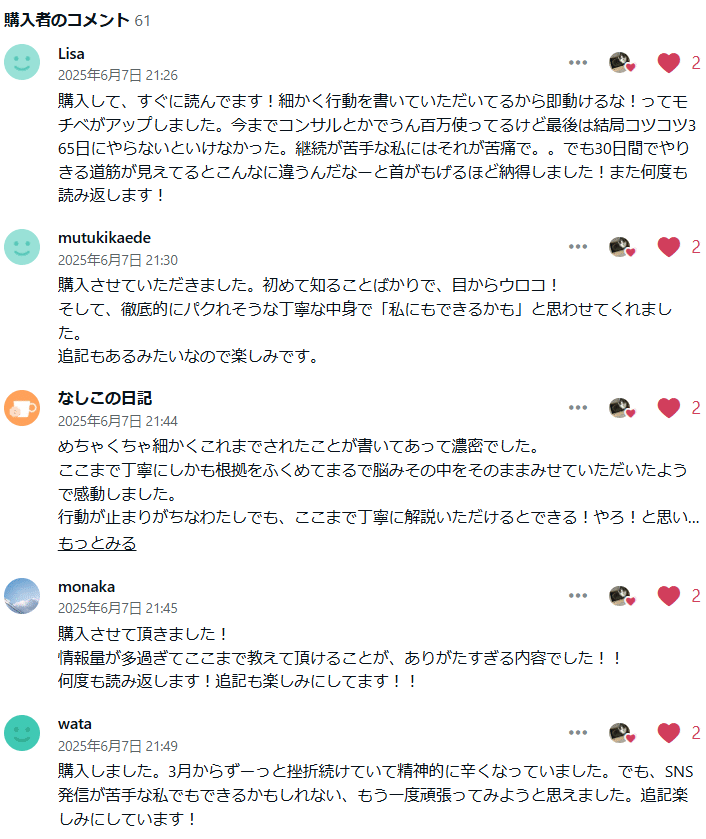This screenshot has width=706, height=839.
Task: Open Lisa's profile picture
Action: tap(22, 62)
